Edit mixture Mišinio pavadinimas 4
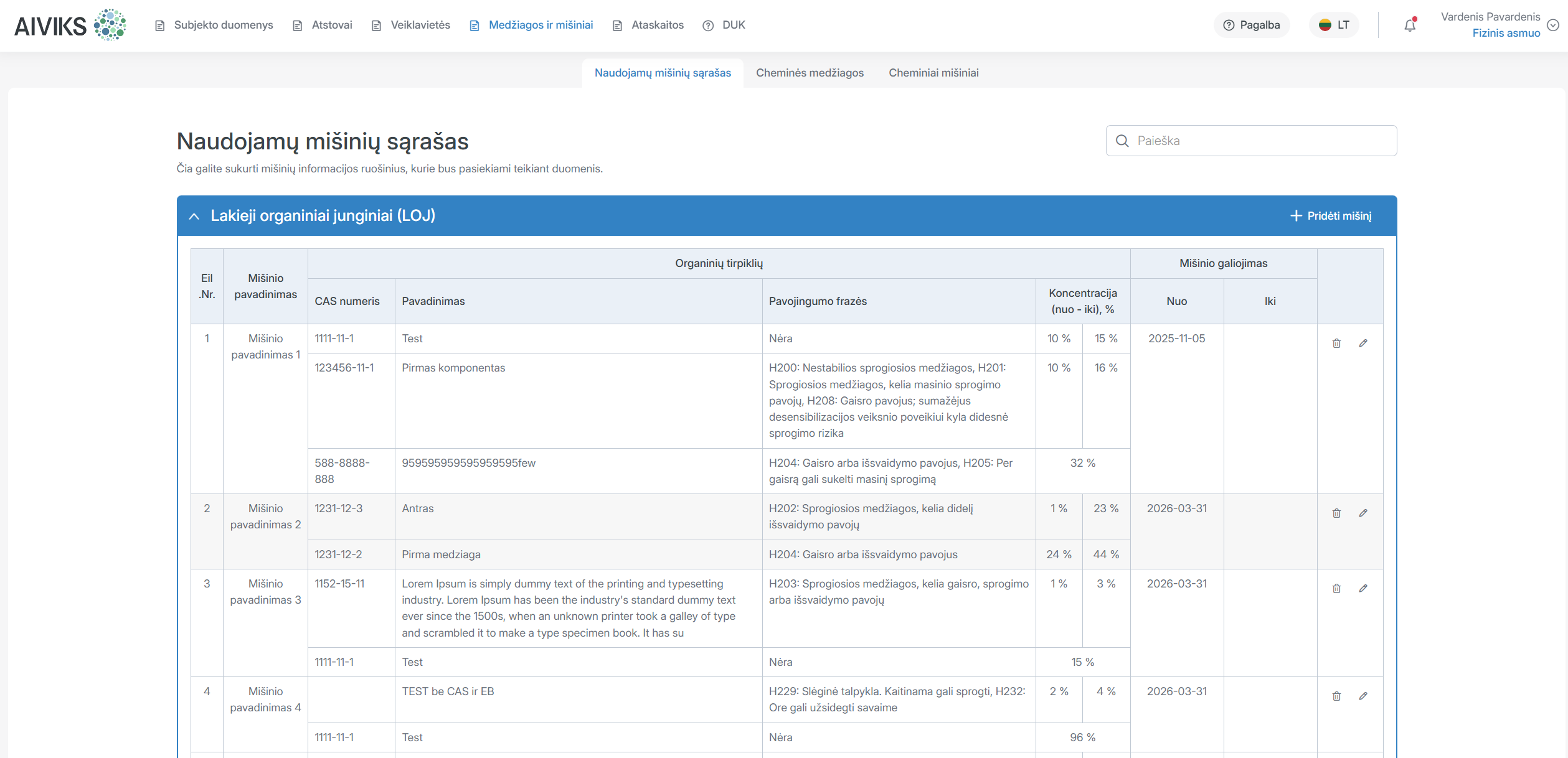Viewport: 1568px width, 758px height. (1363, 696)
